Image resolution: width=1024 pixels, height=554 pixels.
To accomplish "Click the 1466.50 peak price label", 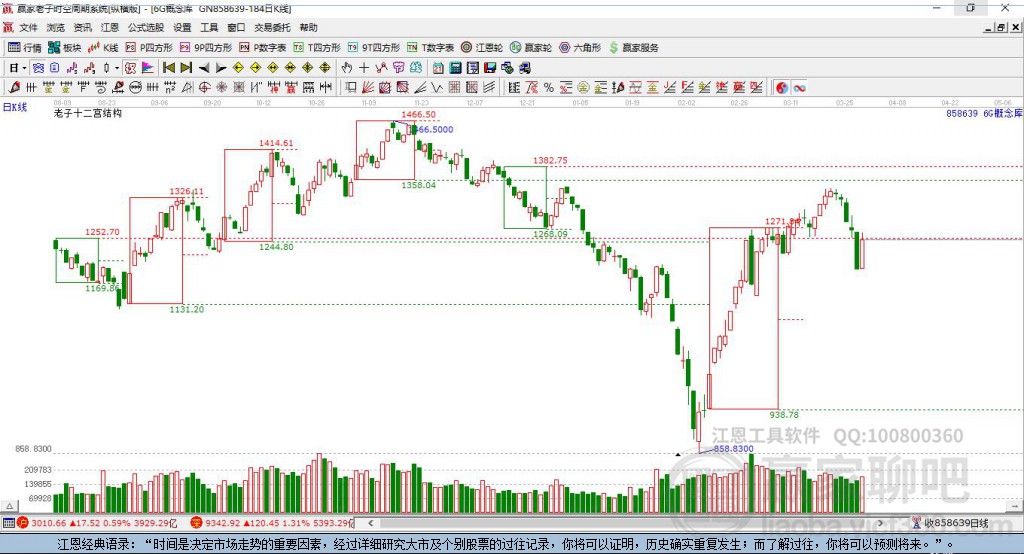I will tap(418, 114).
